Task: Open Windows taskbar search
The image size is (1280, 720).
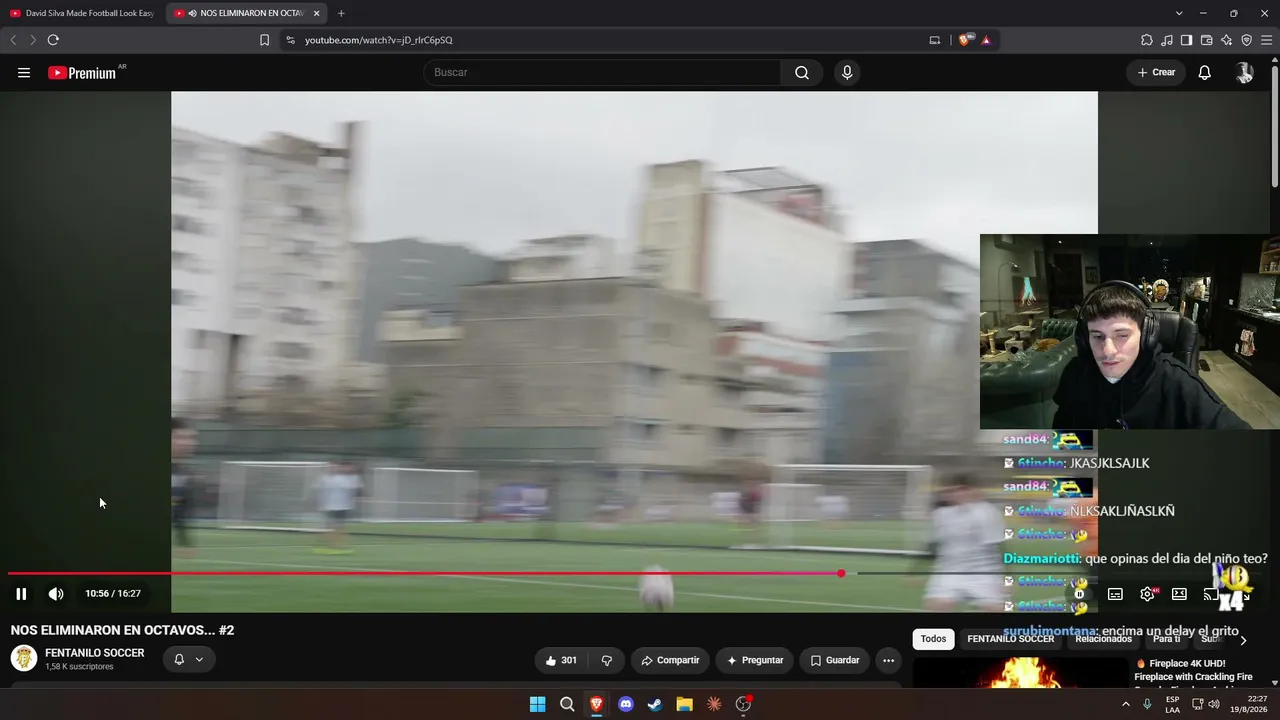Action: 567,704
